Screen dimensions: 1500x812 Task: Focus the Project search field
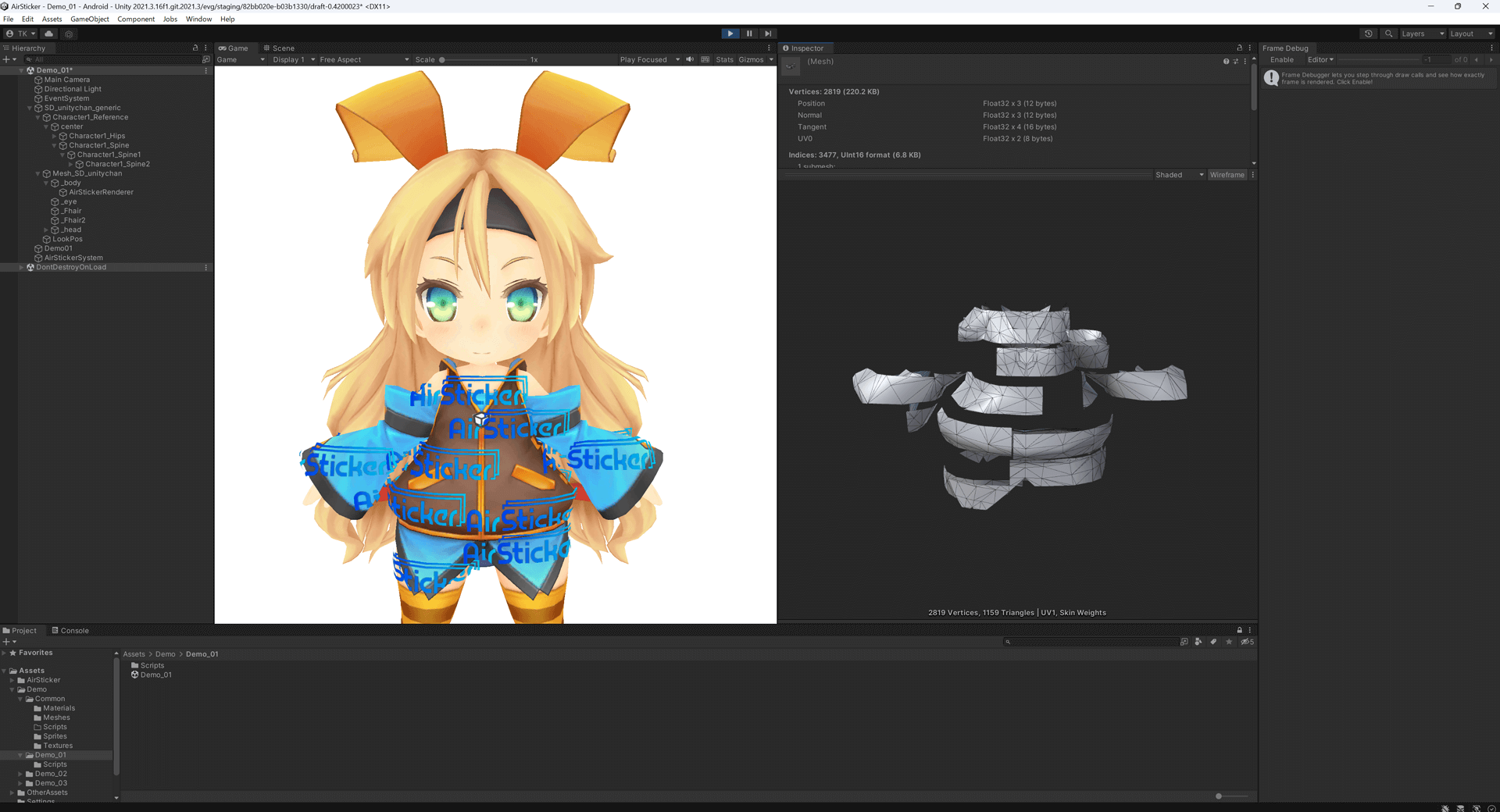[x=1091, y=642]
